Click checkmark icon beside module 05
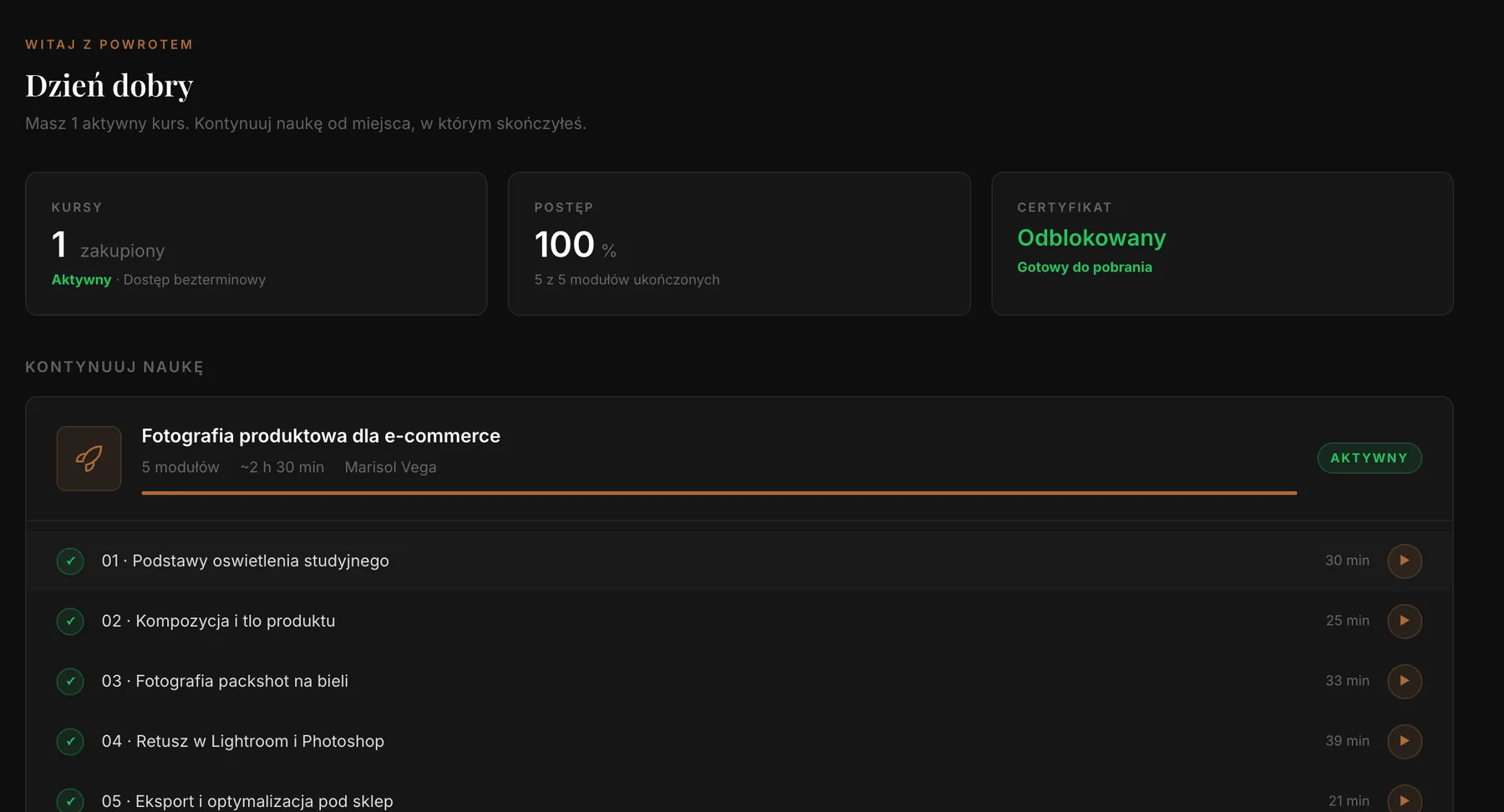Image resolution: width=1504 pixels, height=812 pixels. click(70, 799)
